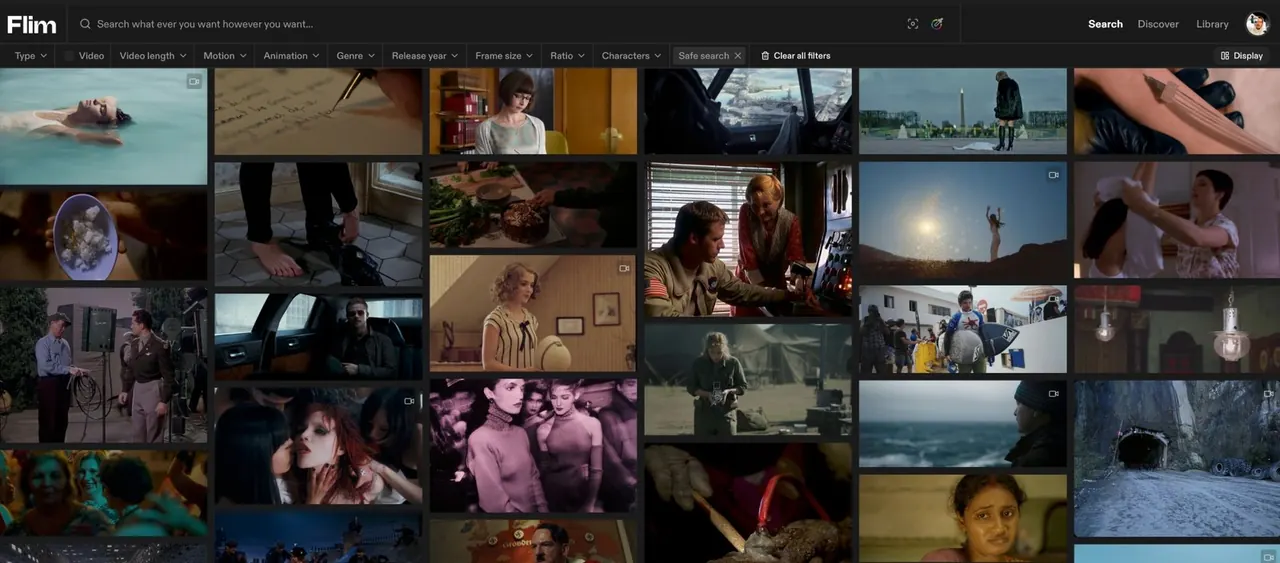Open the surfer carrying surfboard thumbnail
This screenshot has height=563, width=1280.
[963, 329]
